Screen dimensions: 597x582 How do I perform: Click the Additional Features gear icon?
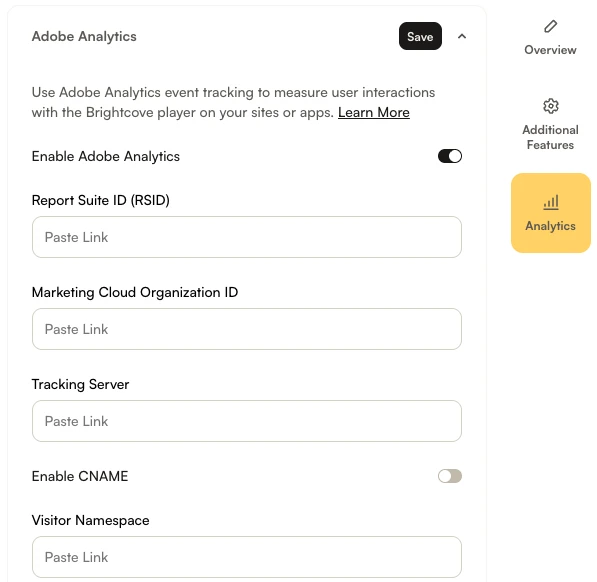coord(551,106)
